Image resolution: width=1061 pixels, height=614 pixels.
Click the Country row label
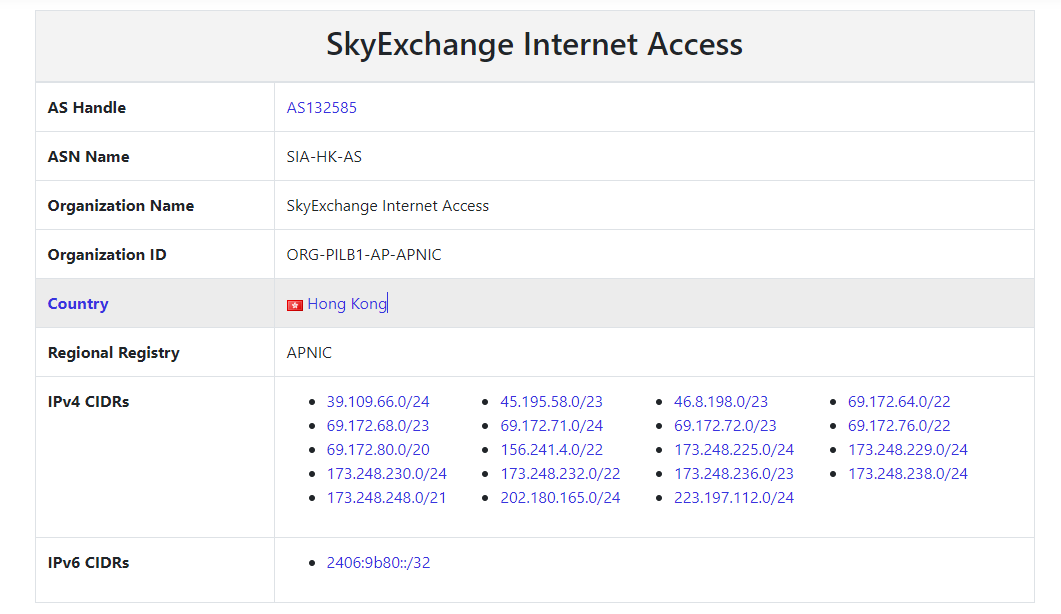pyautogui.click(x=78, y=304)
